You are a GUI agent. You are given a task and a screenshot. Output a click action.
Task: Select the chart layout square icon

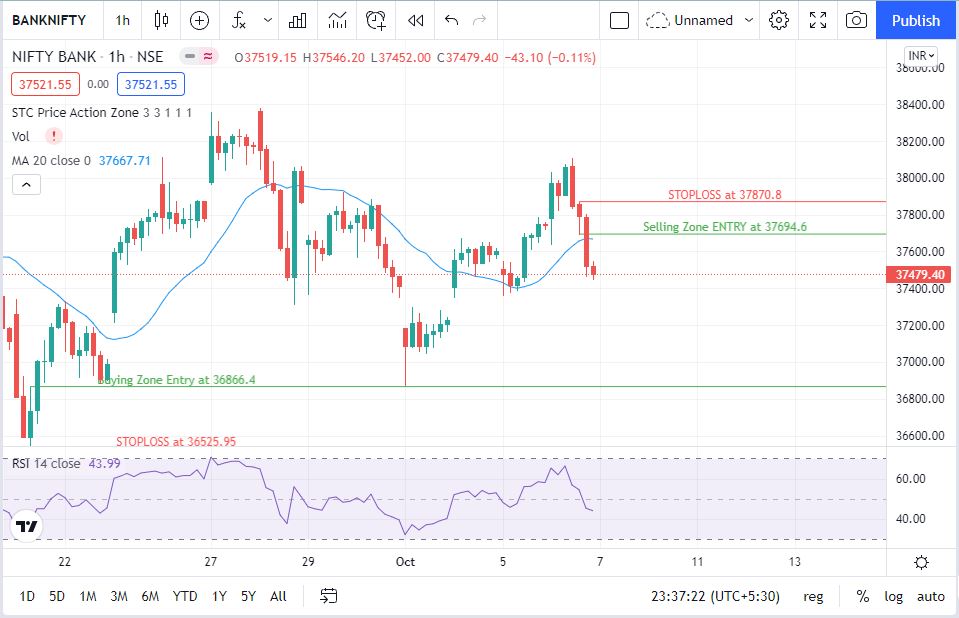pos(620,20)
